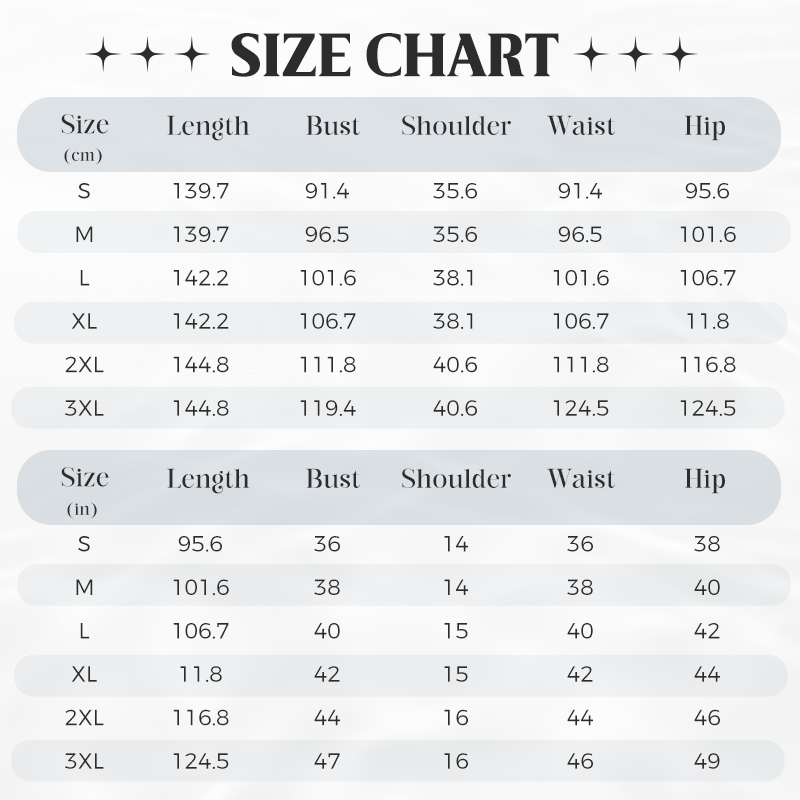Select the Waist header in inches table

point(581,479)
